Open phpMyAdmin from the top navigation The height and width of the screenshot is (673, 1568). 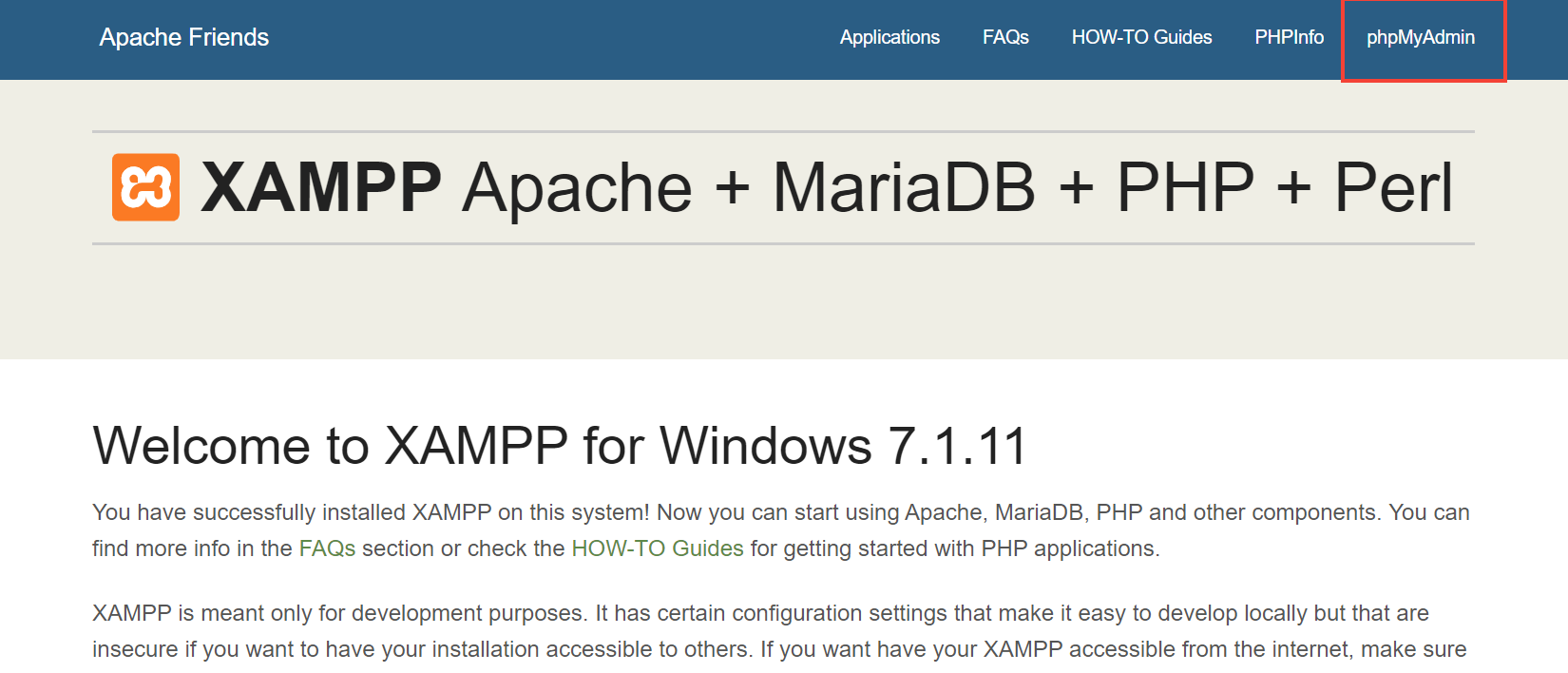pos(1421,37)
